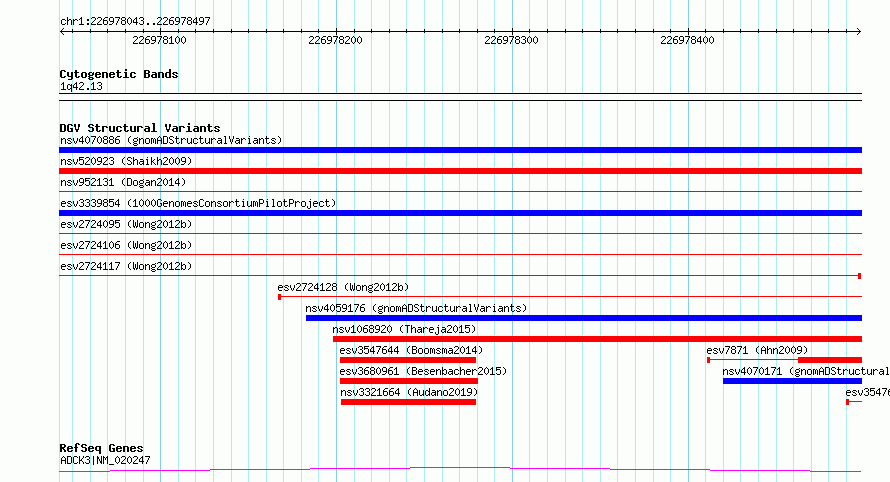The width and height of the screenshot is (890, 482).
Task: Click the chr1:226978043..226978497 coordinates label
Action: (135, 21)
